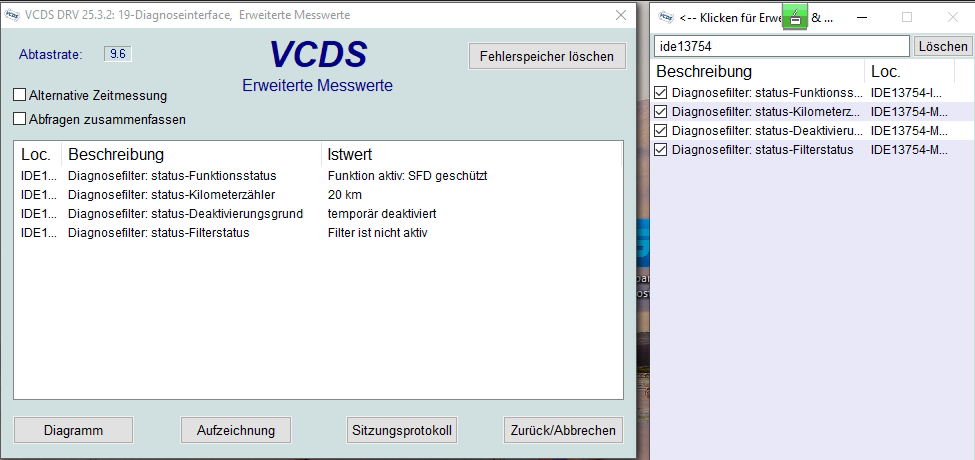975x460 pixels.
Task: Select the status-Funktionsstatus measurement row
Action: pos(317,176)
